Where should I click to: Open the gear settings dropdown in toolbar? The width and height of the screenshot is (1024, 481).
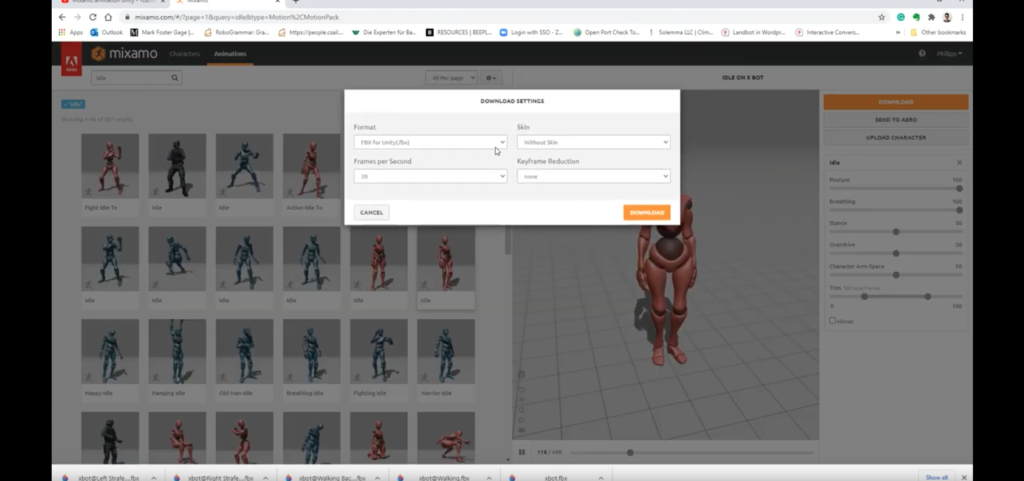tap(490, 77)
